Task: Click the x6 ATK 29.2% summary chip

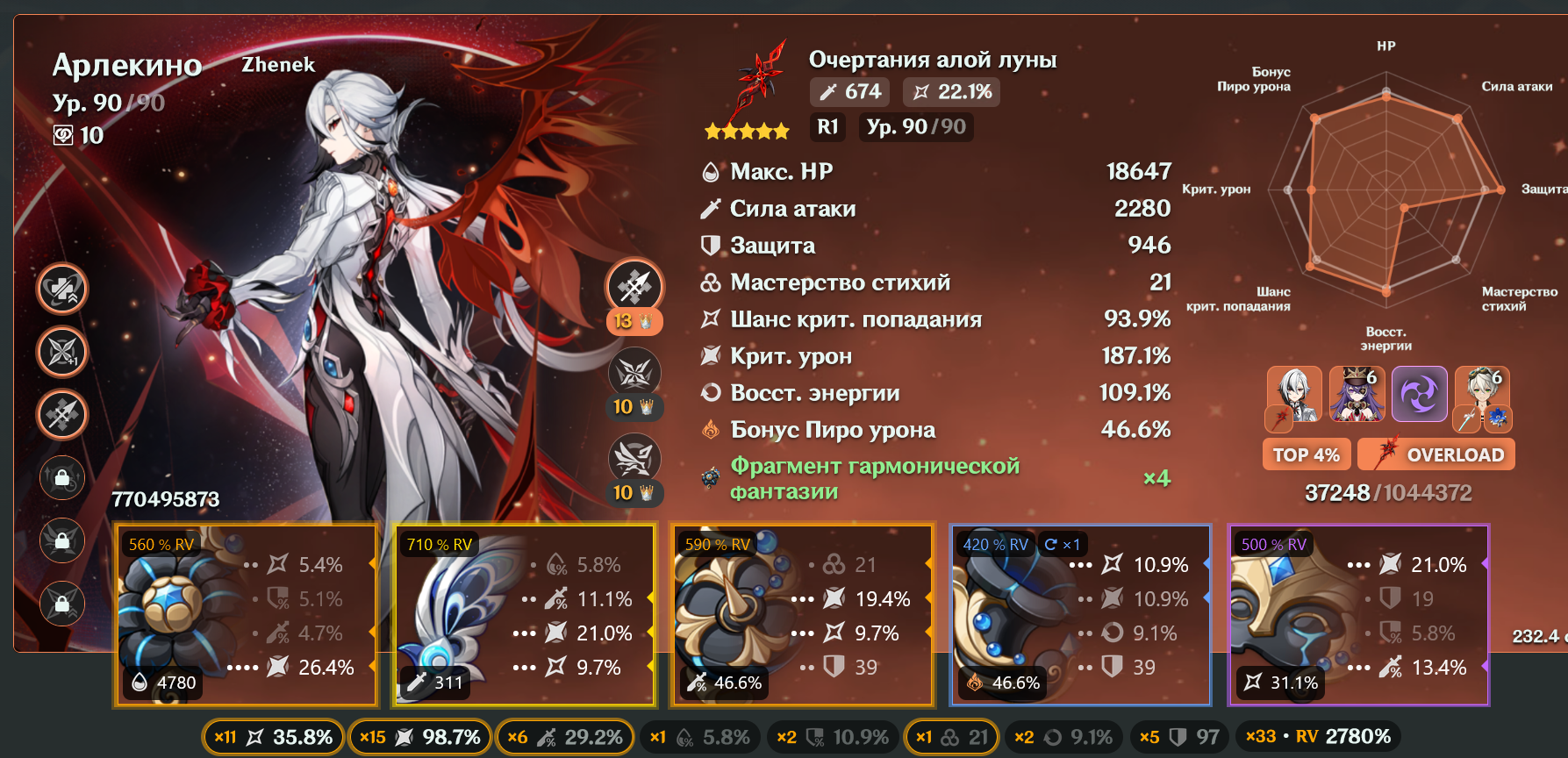Action: 565,737
